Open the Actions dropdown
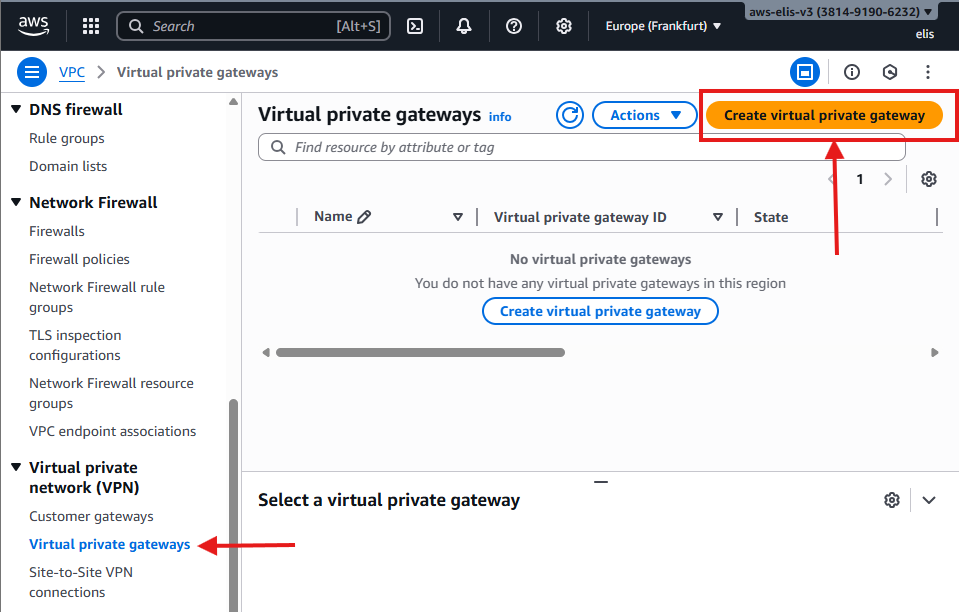Screen dimensions: 959x612 (644, 115)
